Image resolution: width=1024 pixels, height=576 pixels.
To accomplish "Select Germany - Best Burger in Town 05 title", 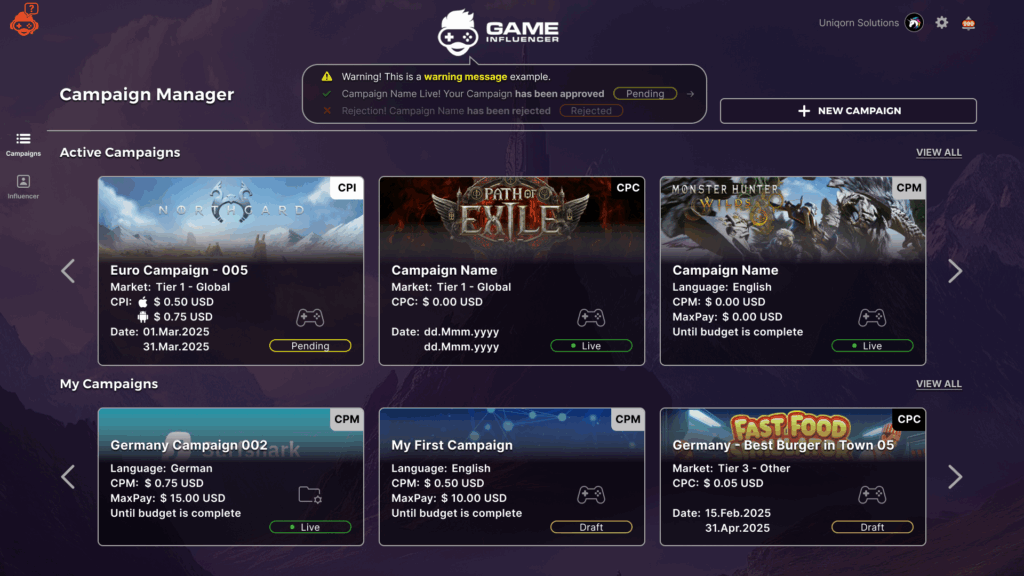I will point(783,445).
